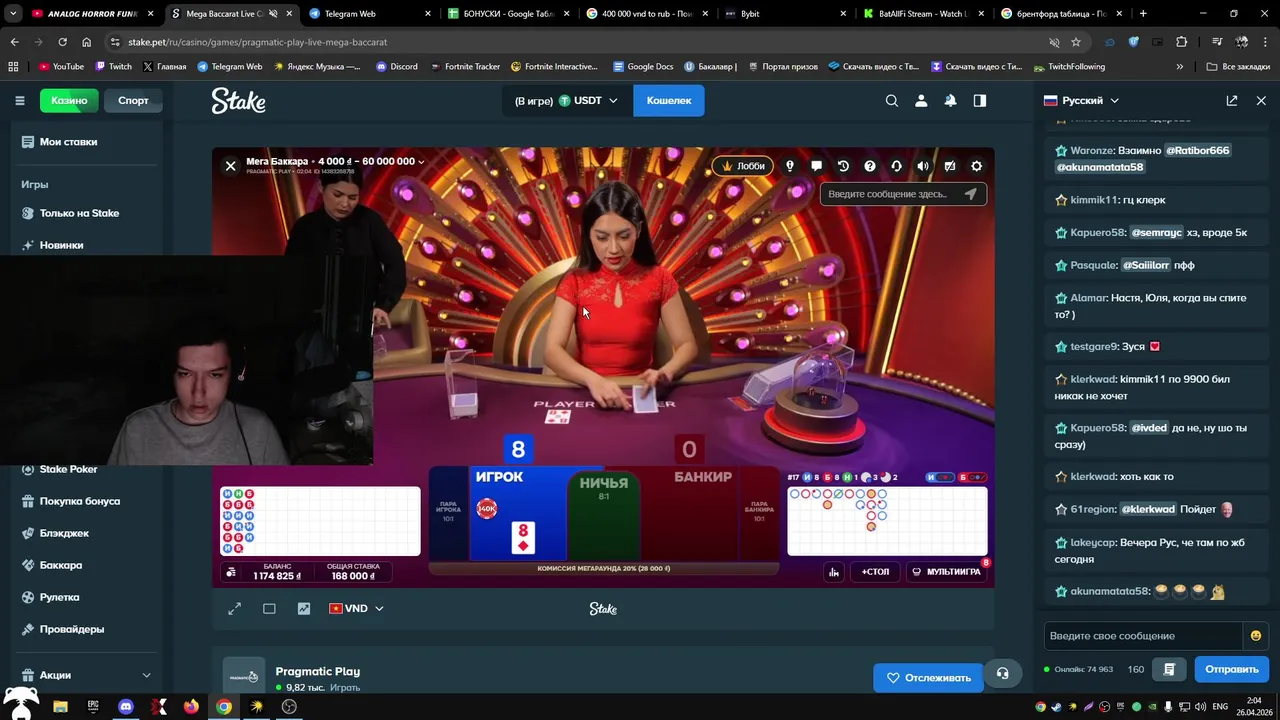Go to the browser home page
Image resolution: width=1280 pixels, height=720 pixels.
87,42
